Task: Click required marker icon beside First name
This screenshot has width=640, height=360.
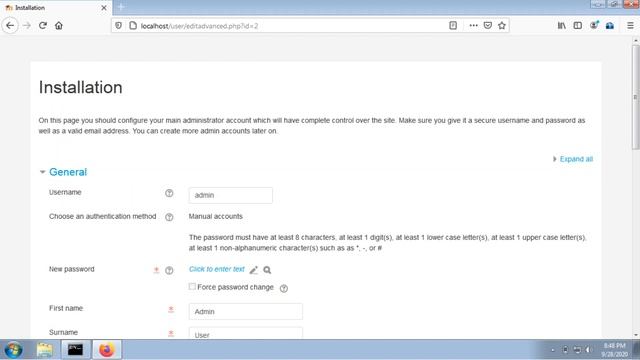Action: coord(171,309)
